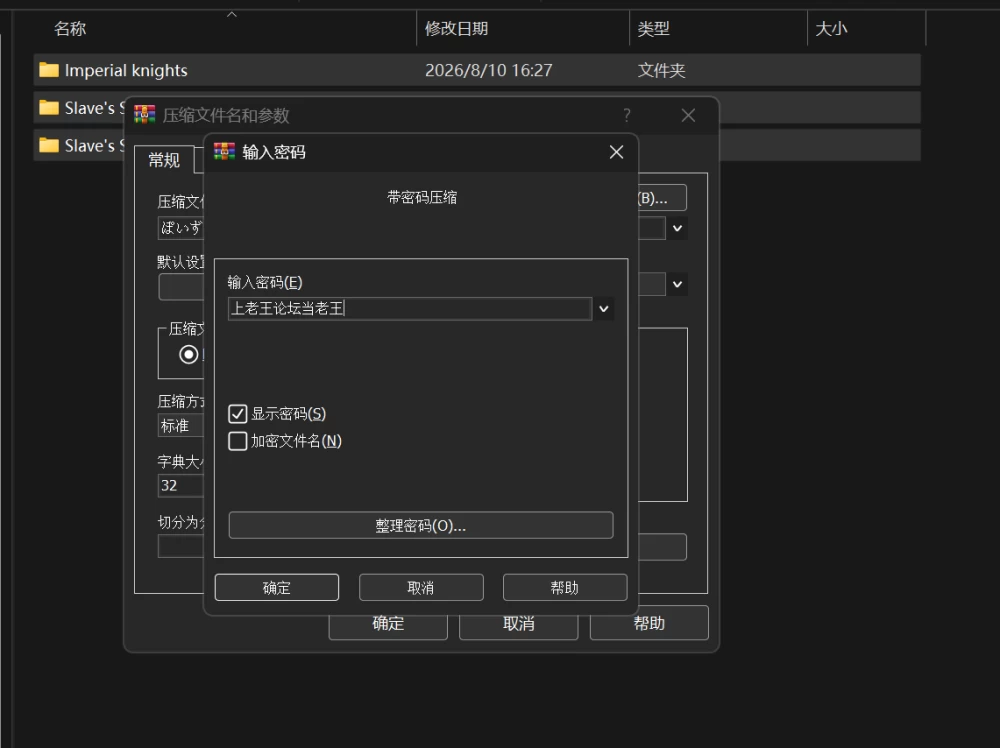The width and height of the screenshot is (1000, 748).
Task: Open dictionary size field showing 32
Action: (181, 485)
